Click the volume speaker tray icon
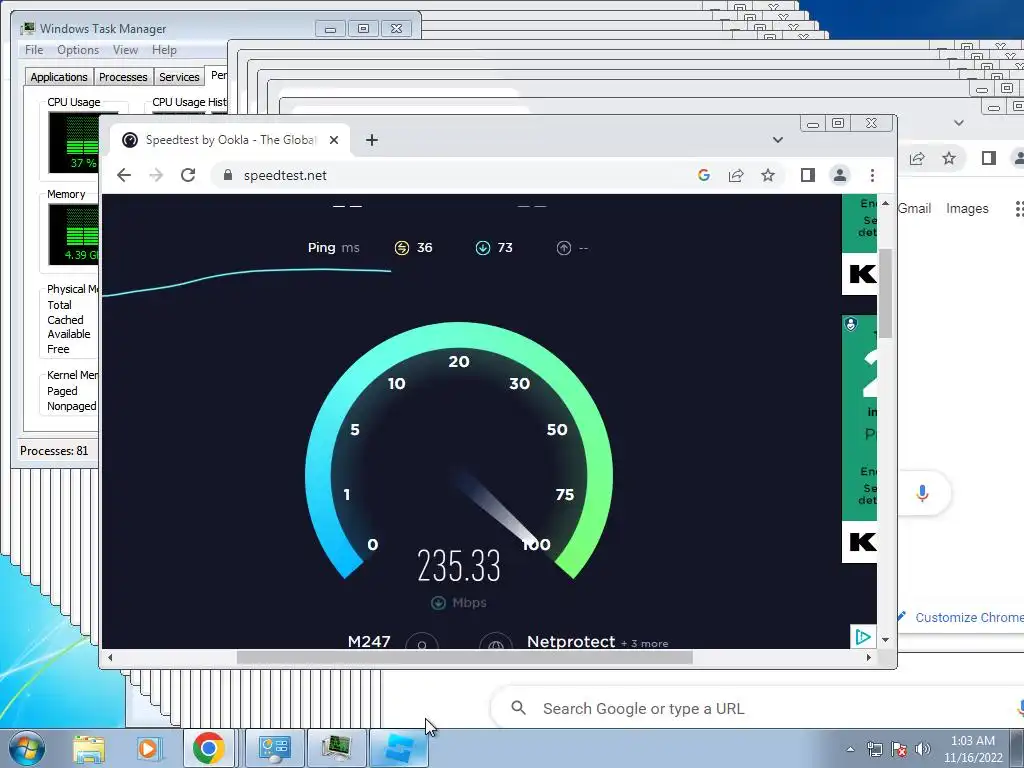The height and width of the screenshot is (768, 1024). click(x=923, y=749)
